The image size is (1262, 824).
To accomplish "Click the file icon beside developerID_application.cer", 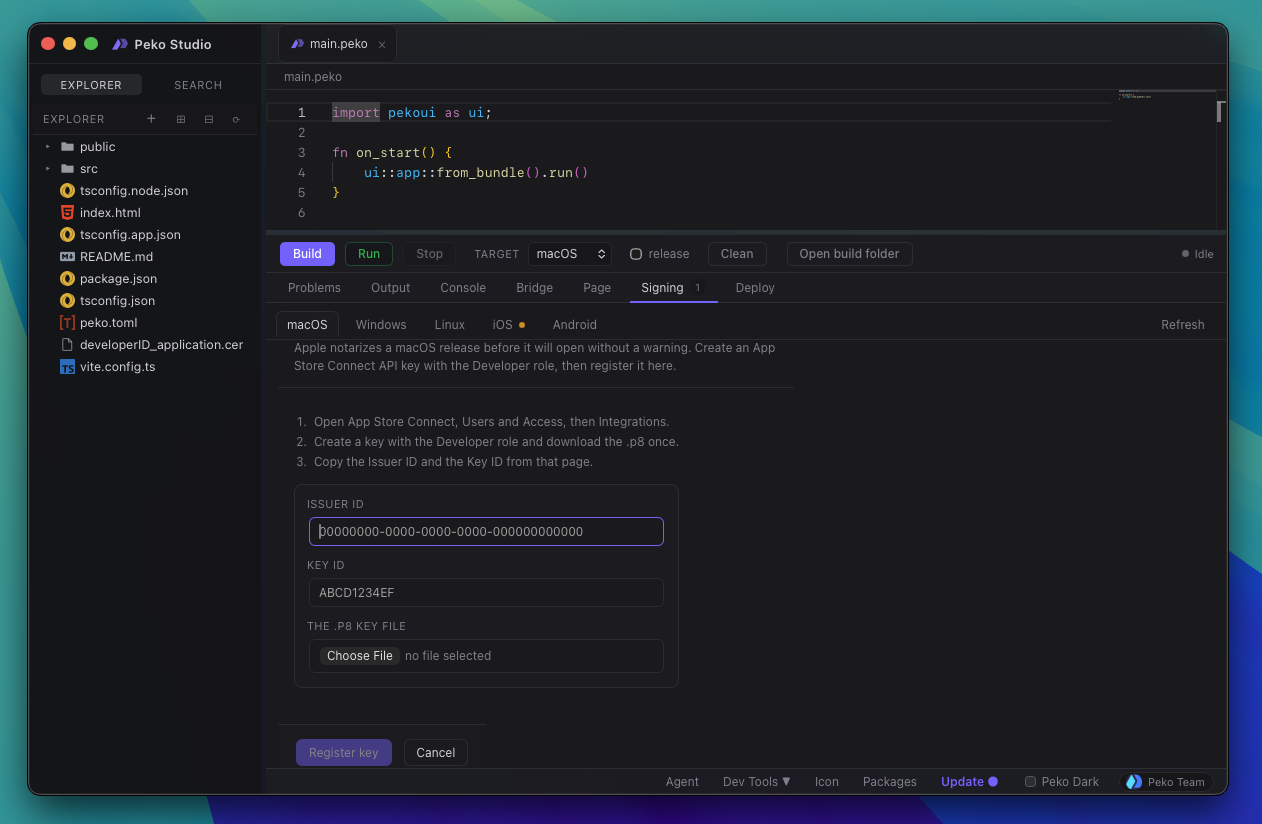I will [67, 345].
